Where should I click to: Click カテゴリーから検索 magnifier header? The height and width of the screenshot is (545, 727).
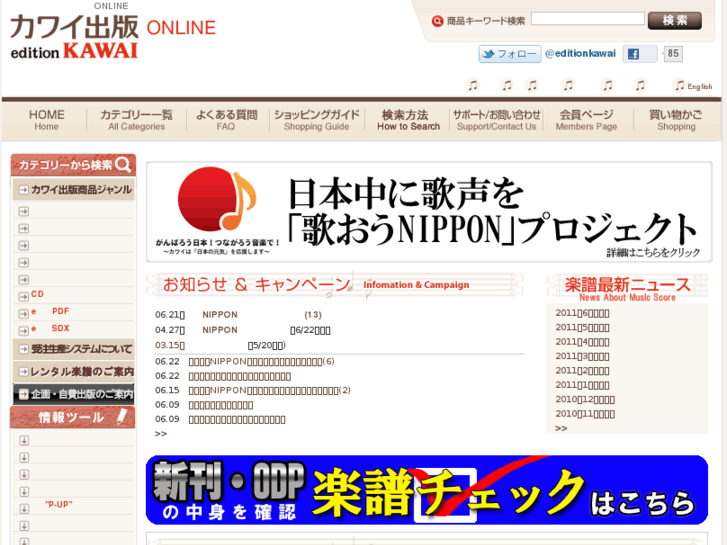[73, 165]
